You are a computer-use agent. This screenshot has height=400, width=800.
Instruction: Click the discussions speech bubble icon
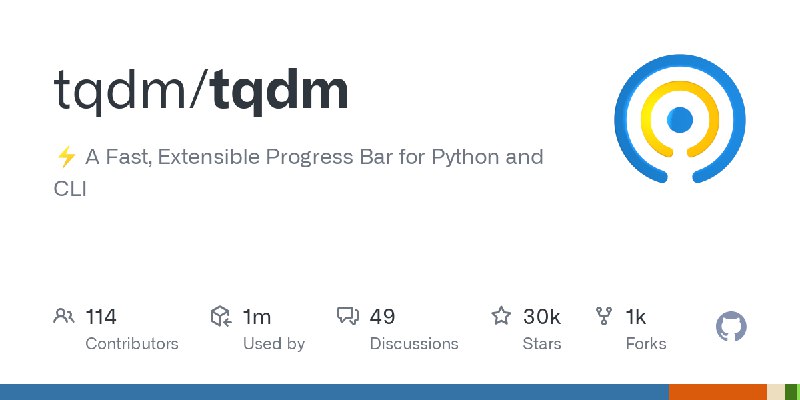point(348,316)
